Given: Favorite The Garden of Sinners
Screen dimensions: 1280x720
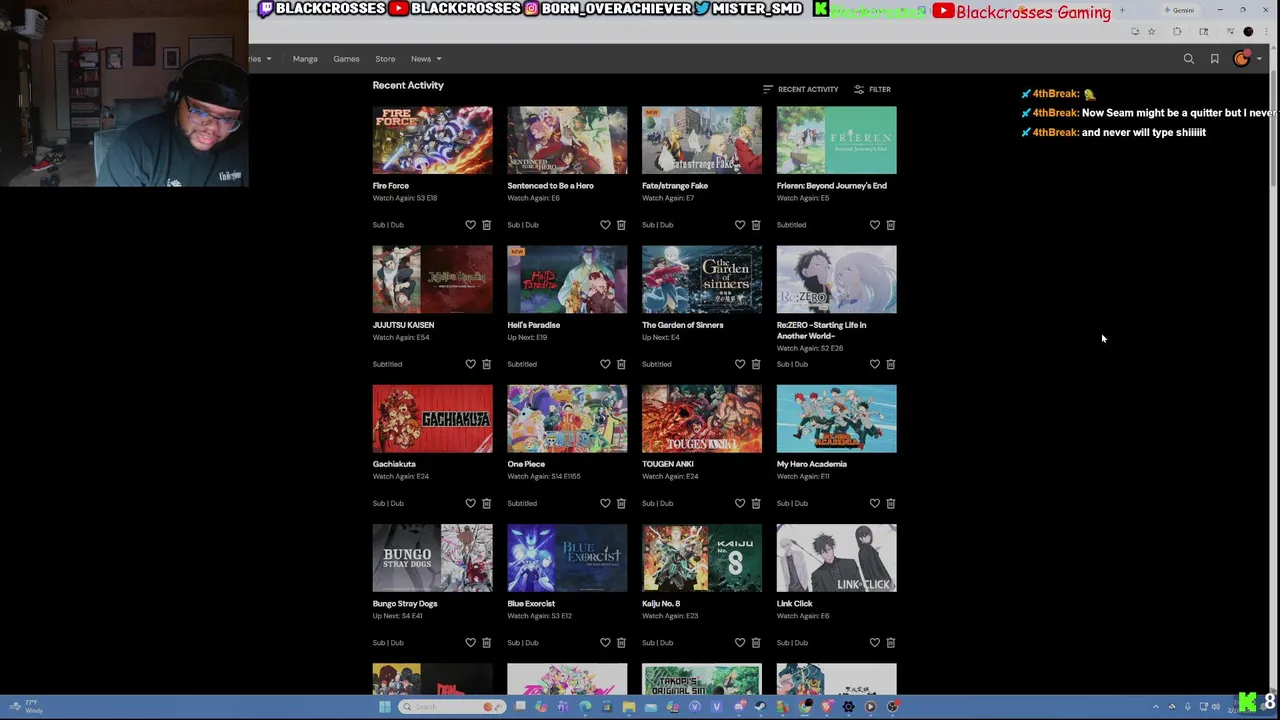Looking at the screenshot, I should 740,364.
